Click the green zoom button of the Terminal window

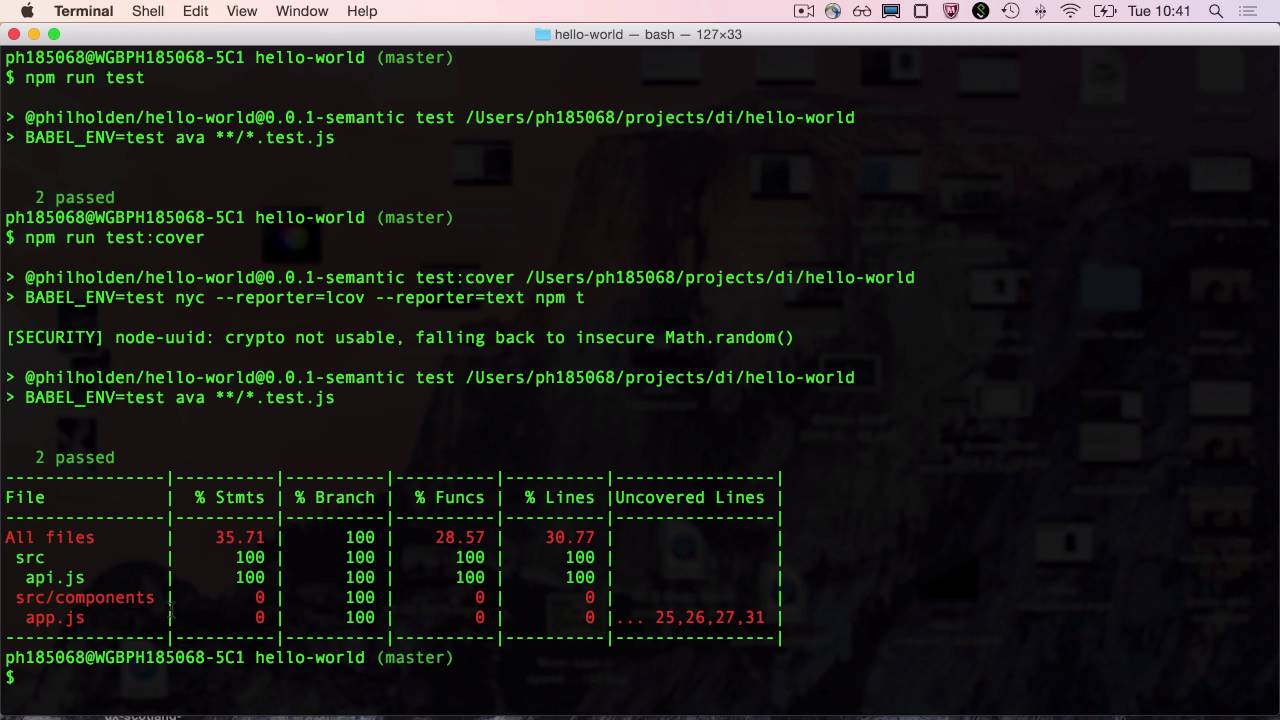coord(54,34)
